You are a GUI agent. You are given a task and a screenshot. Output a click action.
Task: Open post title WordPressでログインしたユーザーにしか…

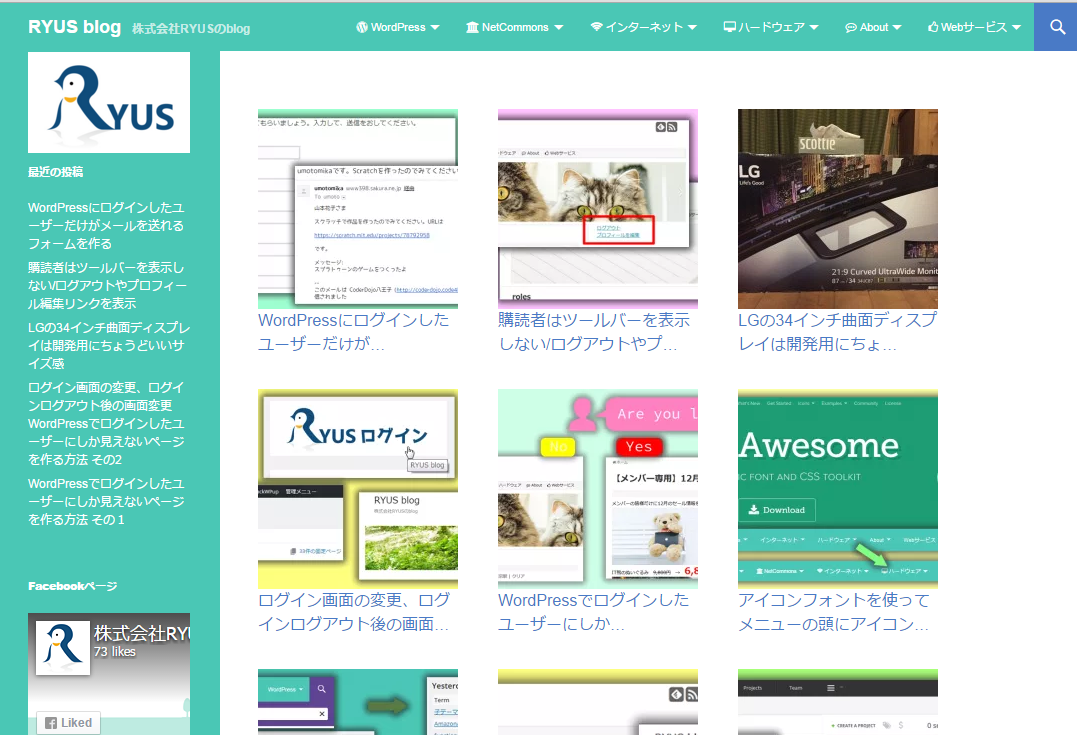click(x=593, y=612)
